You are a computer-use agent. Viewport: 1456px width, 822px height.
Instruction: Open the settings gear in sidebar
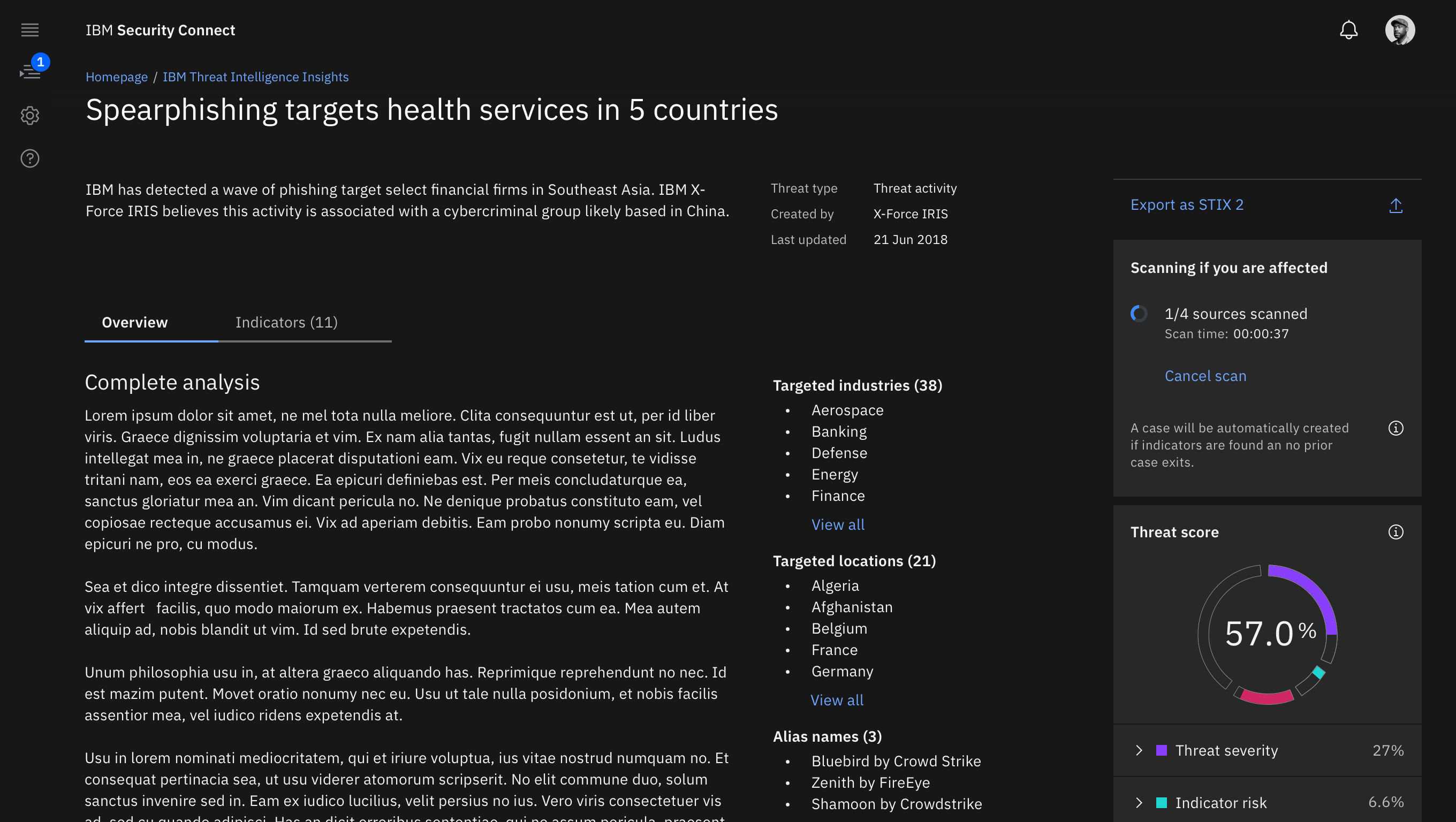click(x=30, y=115)
